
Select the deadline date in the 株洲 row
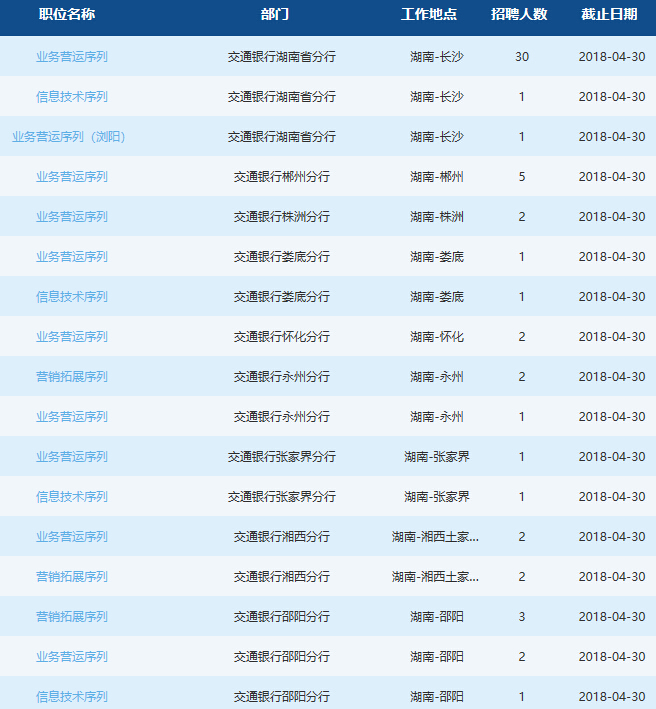pyautogui.click(x=612, y=217)
